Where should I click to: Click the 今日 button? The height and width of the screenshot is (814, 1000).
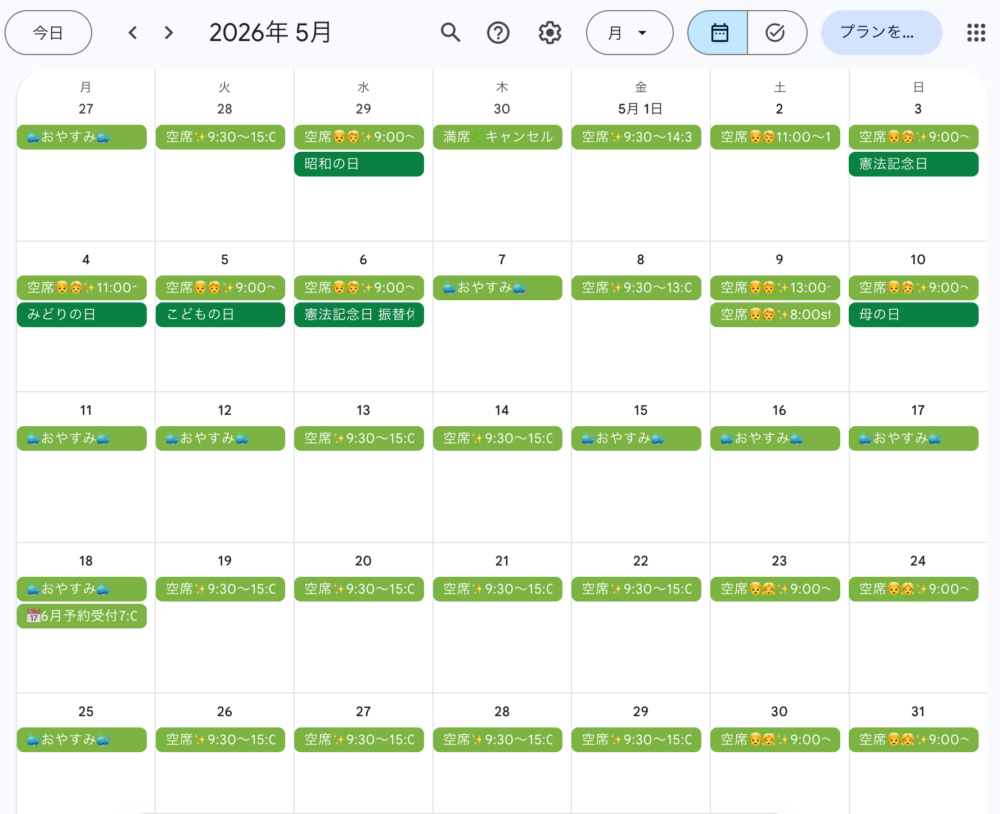48,33
